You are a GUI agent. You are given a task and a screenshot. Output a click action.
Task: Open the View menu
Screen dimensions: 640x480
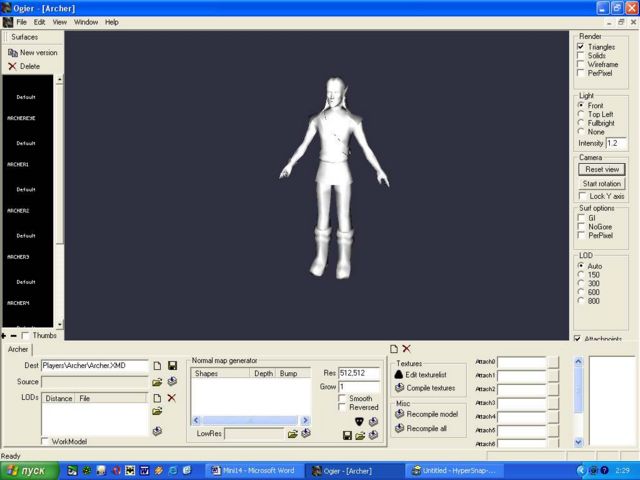pos(60,22)
